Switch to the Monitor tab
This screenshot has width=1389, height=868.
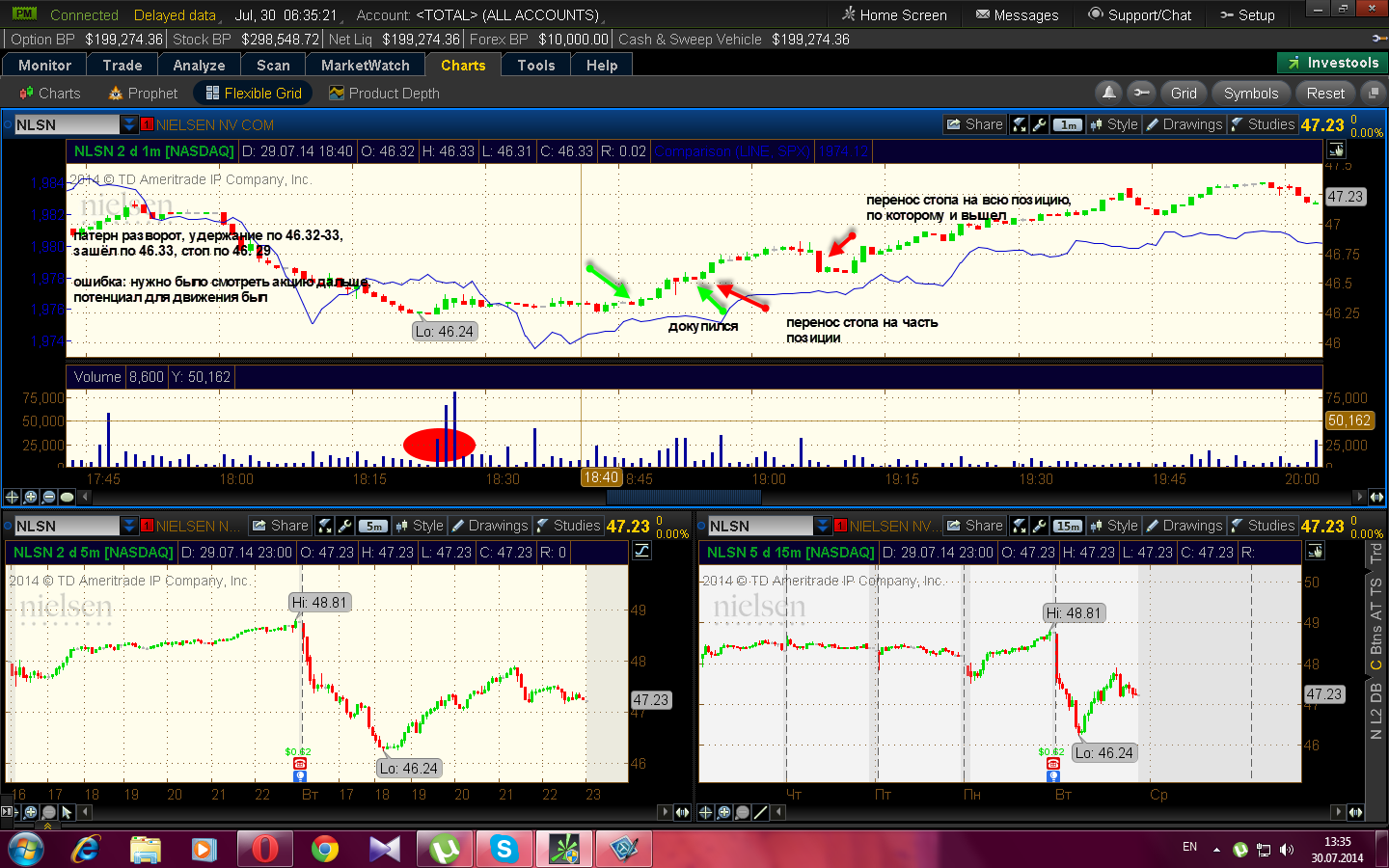(44, 65)
